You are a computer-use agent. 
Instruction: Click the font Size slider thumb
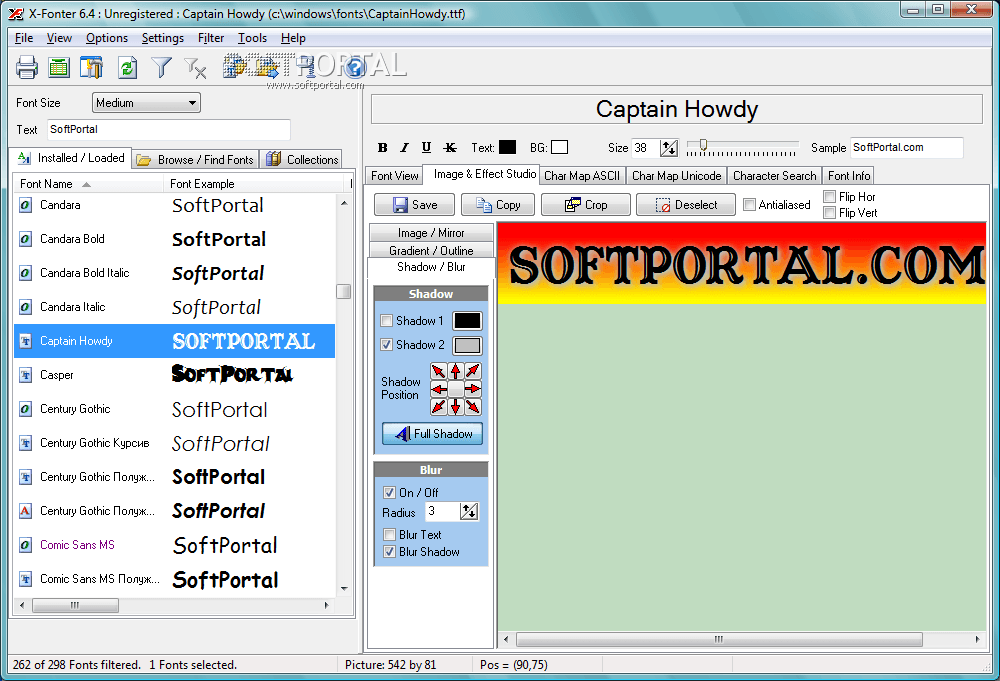(x=703, y=145)
